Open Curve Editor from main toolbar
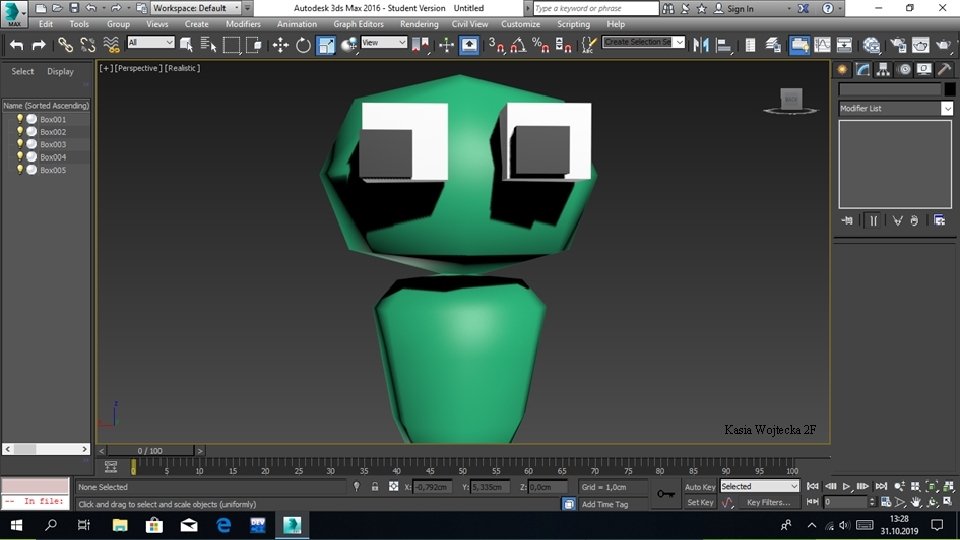This screenshot has width=960, height=540. (x=822, y=45)
